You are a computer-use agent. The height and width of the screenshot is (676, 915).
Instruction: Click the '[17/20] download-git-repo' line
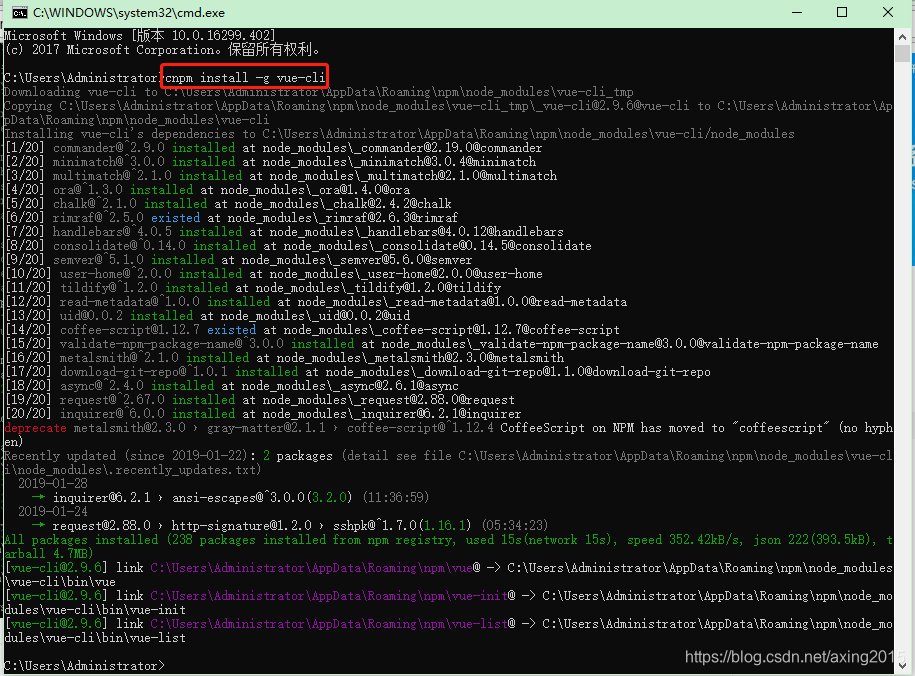click(x=358, y=372)
